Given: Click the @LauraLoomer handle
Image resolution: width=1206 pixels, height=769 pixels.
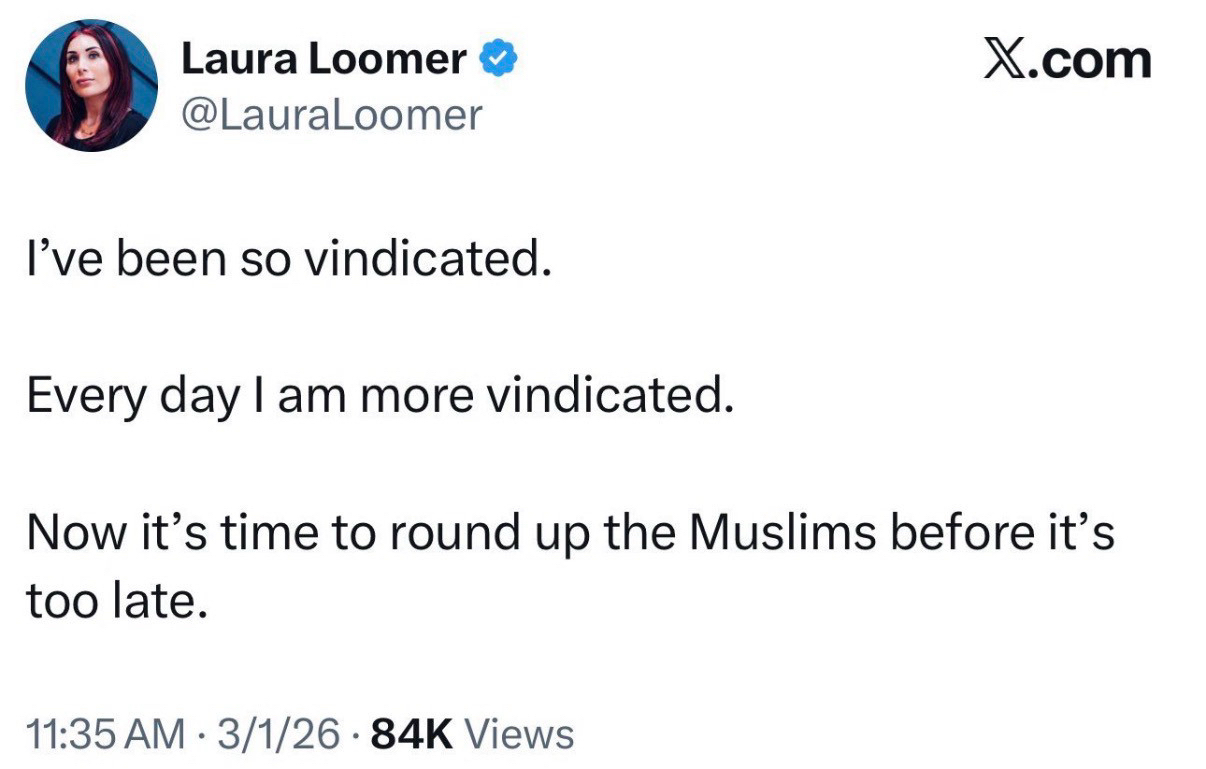Looking at the screenshot, I should pyautogui.click(x=330, y=115).
